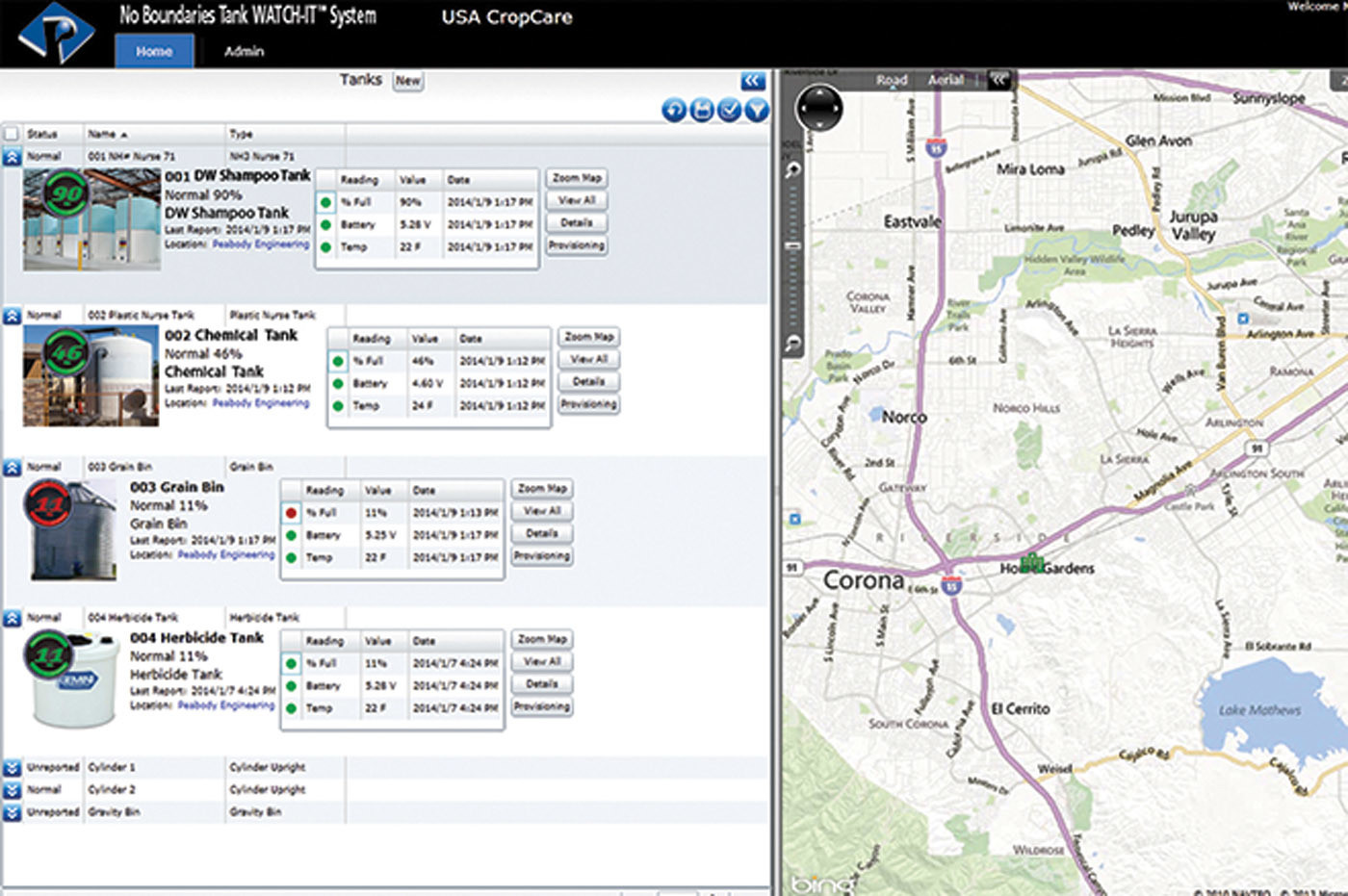Click green Temp status dot for Herbicide Tank
This screenshot has width=1348, height=896.
tap(291, 708)
